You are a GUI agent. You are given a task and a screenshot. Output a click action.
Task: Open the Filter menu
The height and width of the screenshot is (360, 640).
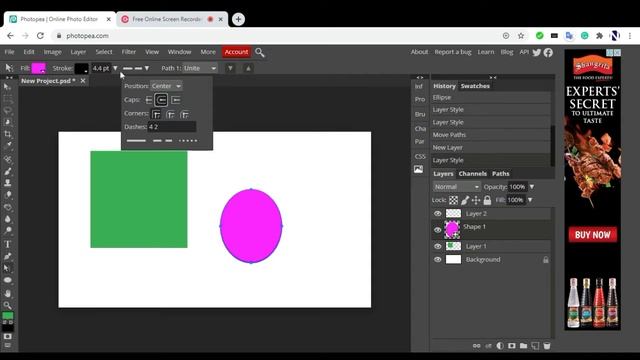click(129, 52)
